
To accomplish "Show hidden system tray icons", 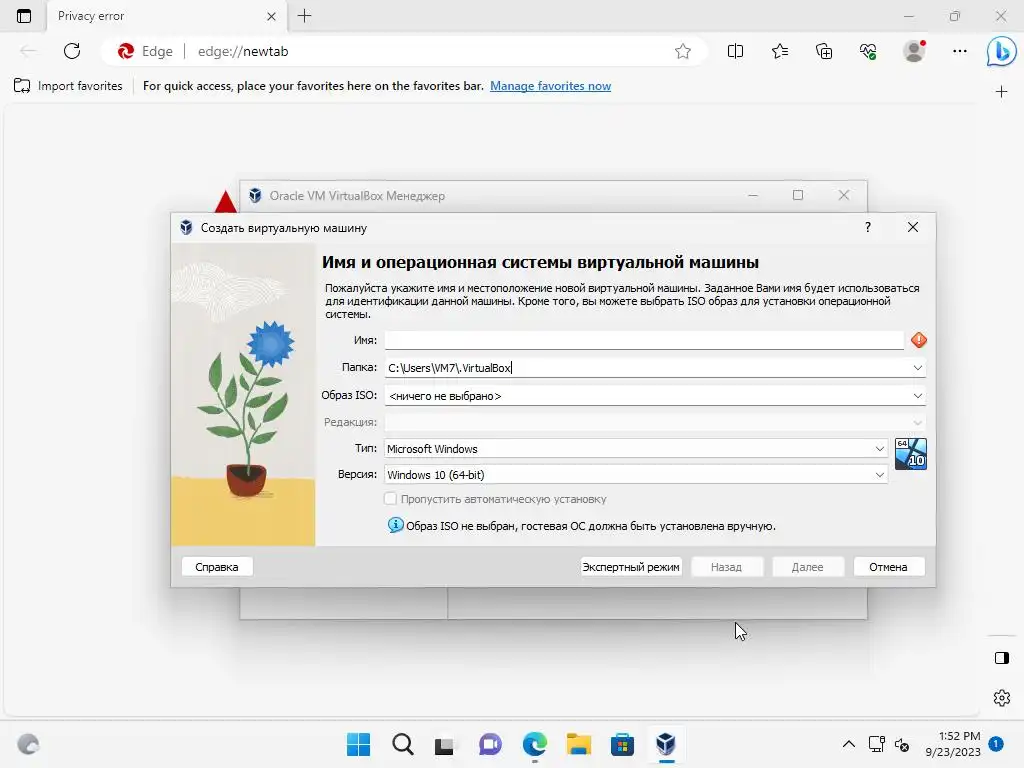I will (848, 744).
